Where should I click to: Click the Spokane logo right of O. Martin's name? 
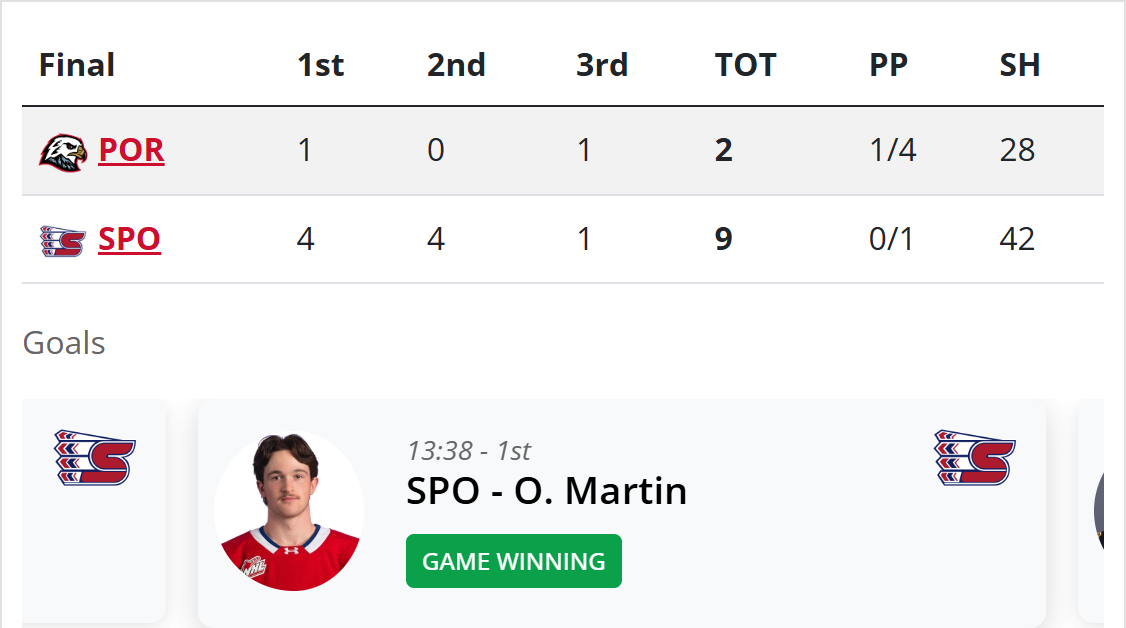(x=975, y=458)
